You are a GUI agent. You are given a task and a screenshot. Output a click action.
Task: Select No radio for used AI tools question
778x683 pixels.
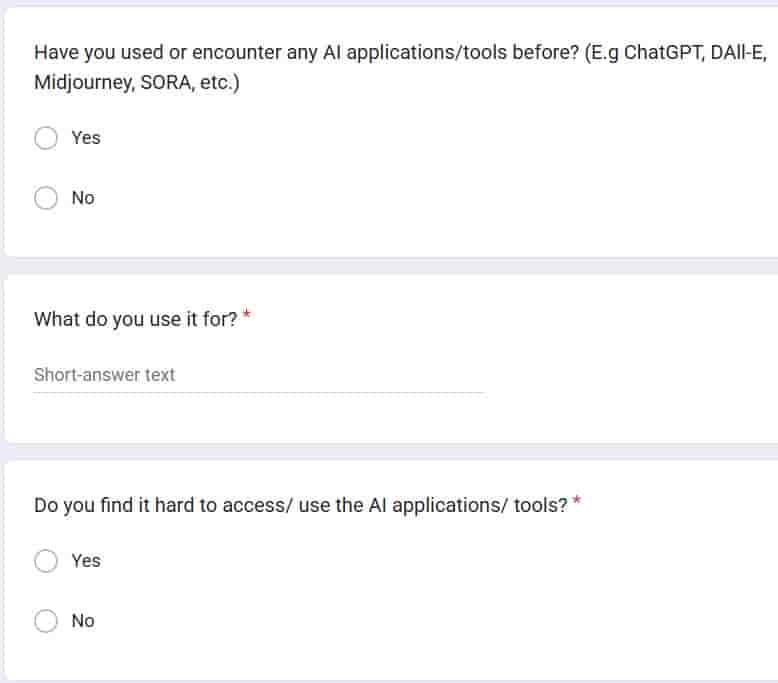pyautogui.click(x=46, y=198)
